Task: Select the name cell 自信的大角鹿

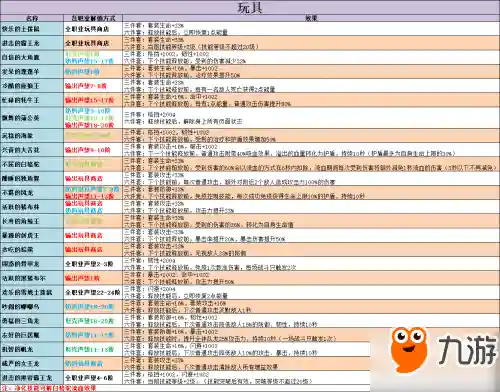Action: pyautogui.click(x=32, y=58)
